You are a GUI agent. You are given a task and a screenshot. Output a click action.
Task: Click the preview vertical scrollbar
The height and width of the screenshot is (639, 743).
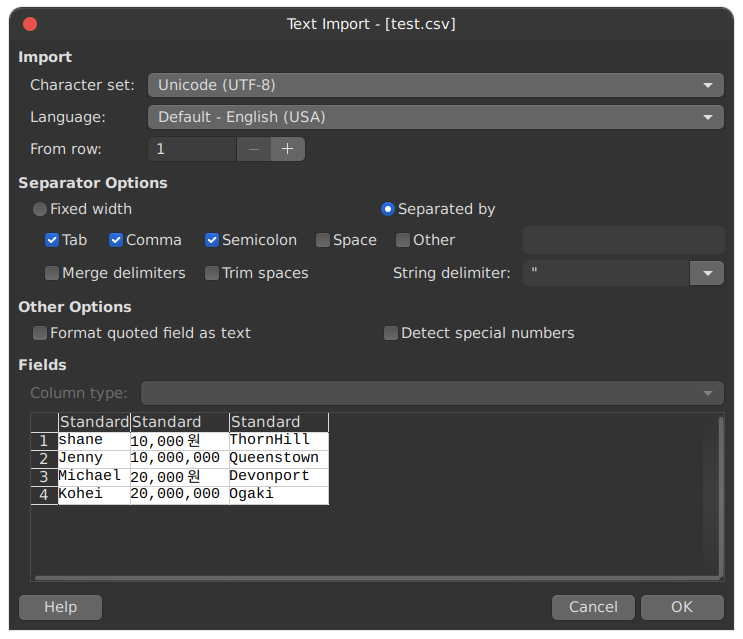tap(721, 495)
